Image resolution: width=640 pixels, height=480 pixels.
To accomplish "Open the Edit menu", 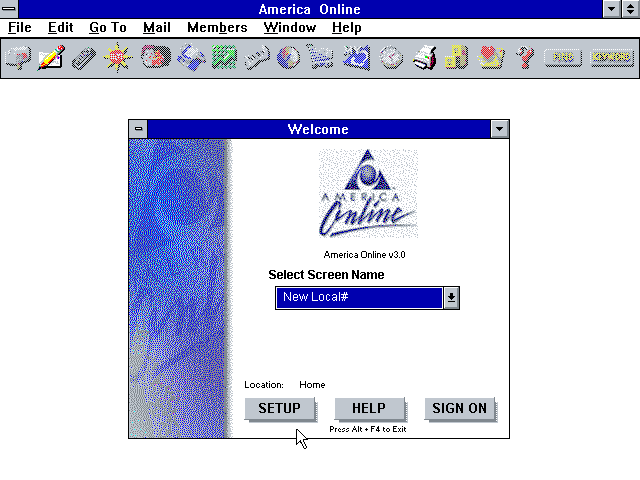I will 60,27.
